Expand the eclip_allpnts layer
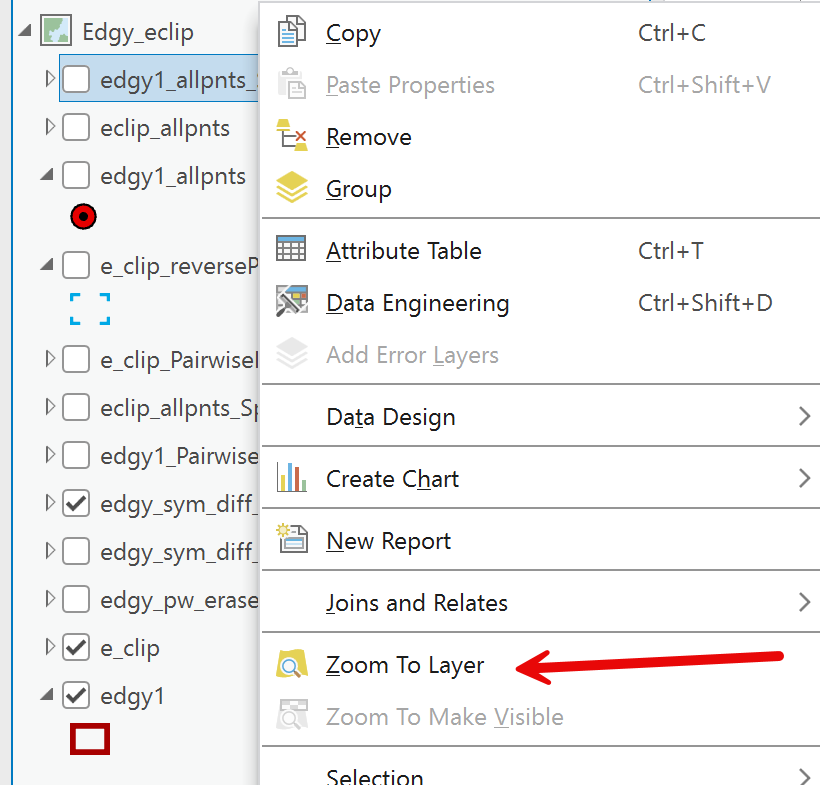The image size is (820, 785). [49, 127]
